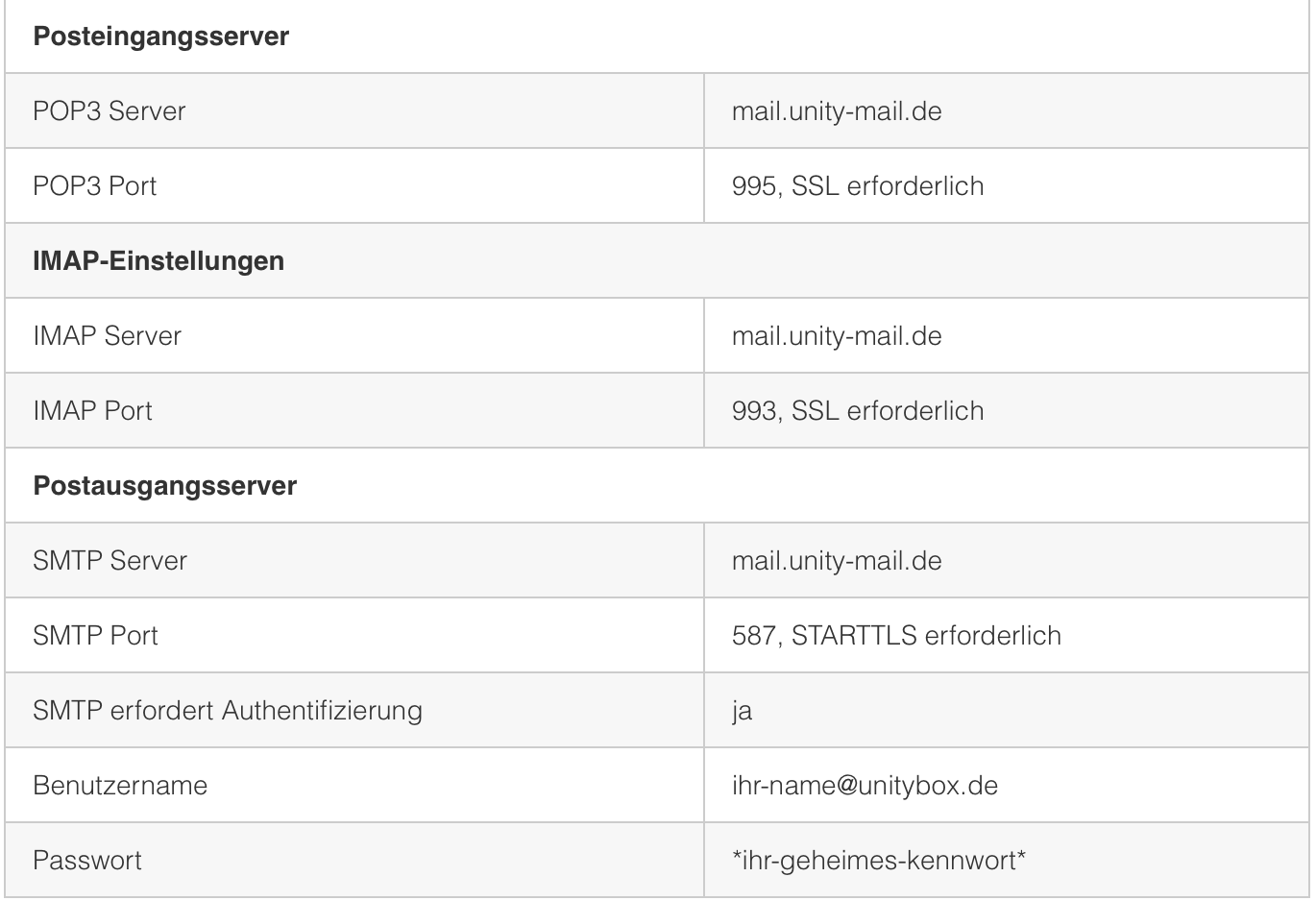Select the value 993, SSL erforderlich
The height and width of the screenshot is (901, 1316).
tap(857, 411)
